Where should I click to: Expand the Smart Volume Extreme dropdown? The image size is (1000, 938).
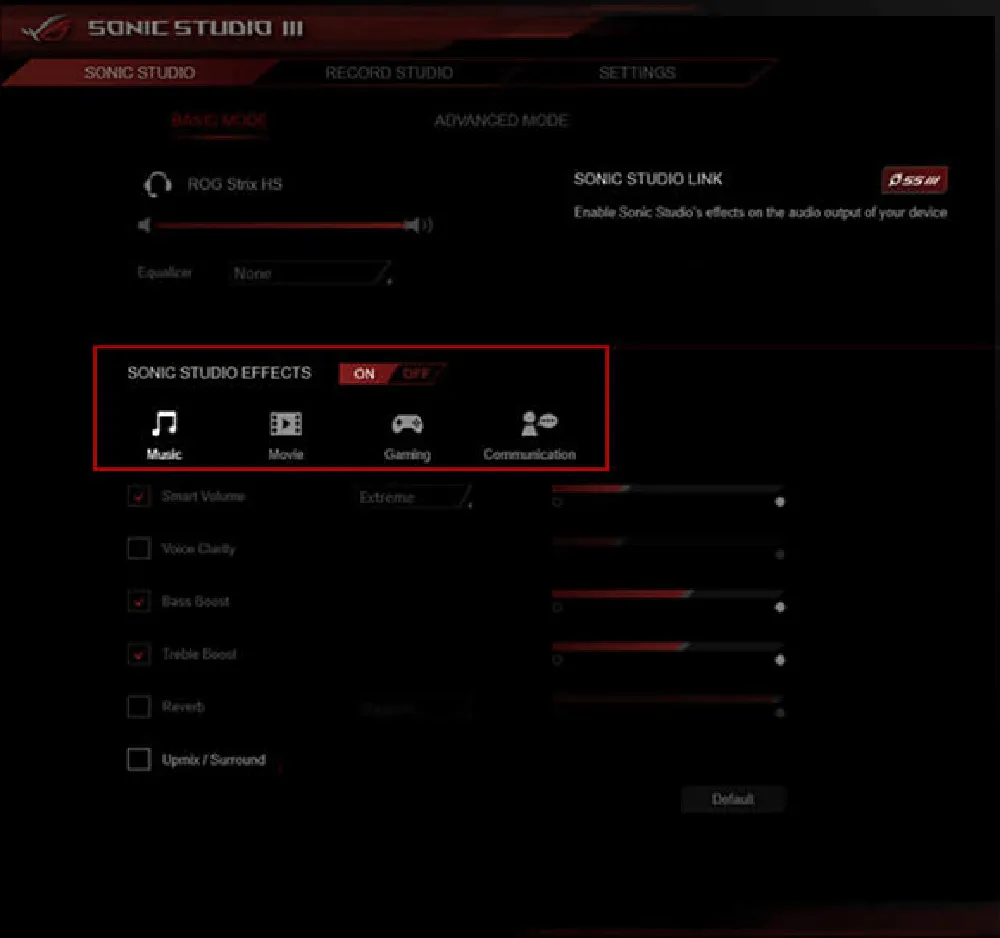click(x=413, y=497)
